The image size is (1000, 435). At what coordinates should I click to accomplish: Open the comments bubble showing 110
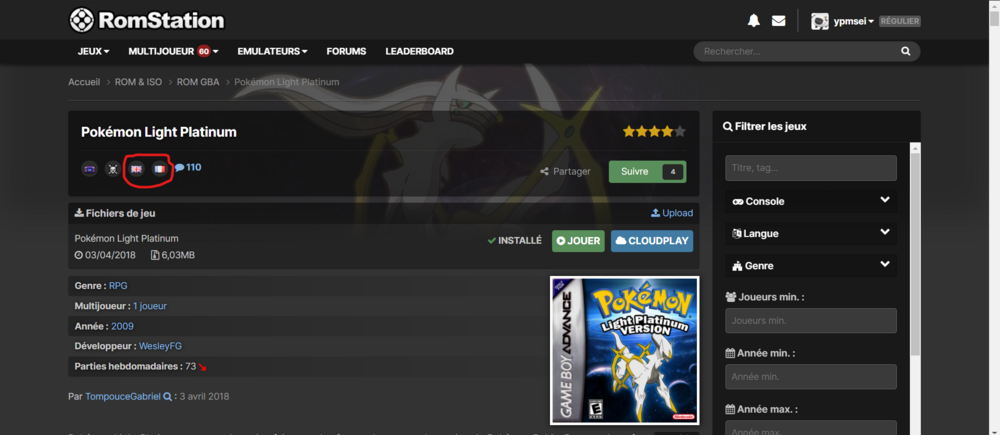[x=187, y=168]
